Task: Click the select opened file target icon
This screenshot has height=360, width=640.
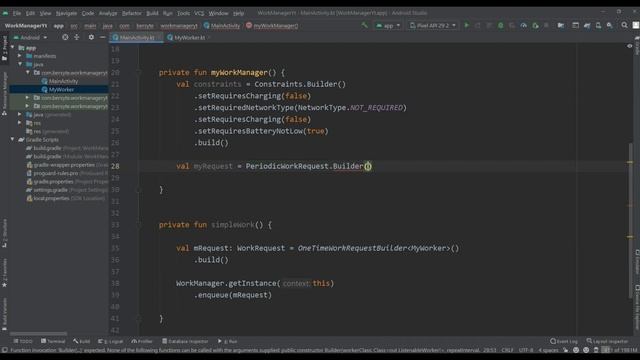Action: click(65, 37)
